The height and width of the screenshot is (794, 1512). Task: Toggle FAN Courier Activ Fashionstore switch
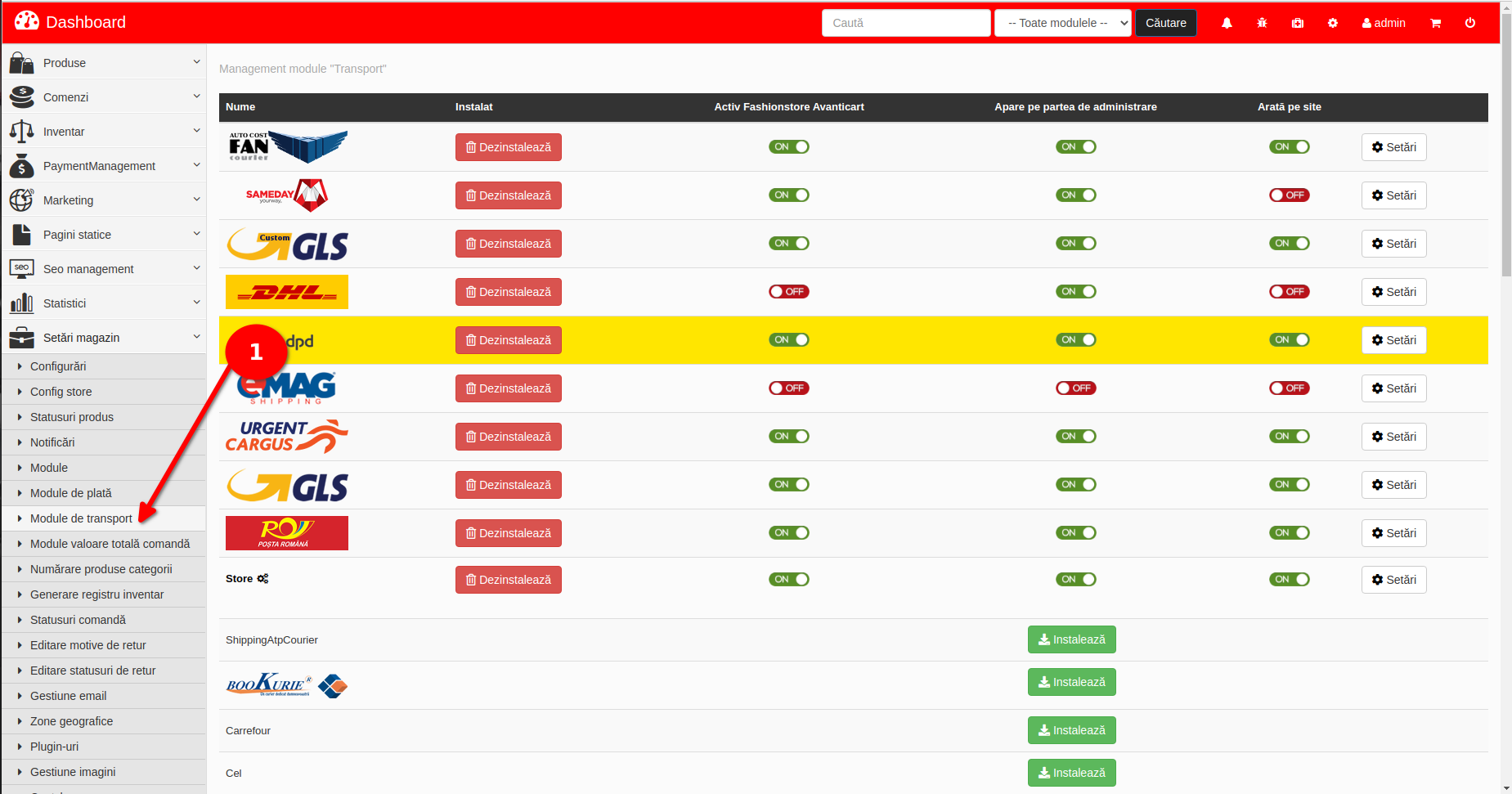click(x=789, y=147)
